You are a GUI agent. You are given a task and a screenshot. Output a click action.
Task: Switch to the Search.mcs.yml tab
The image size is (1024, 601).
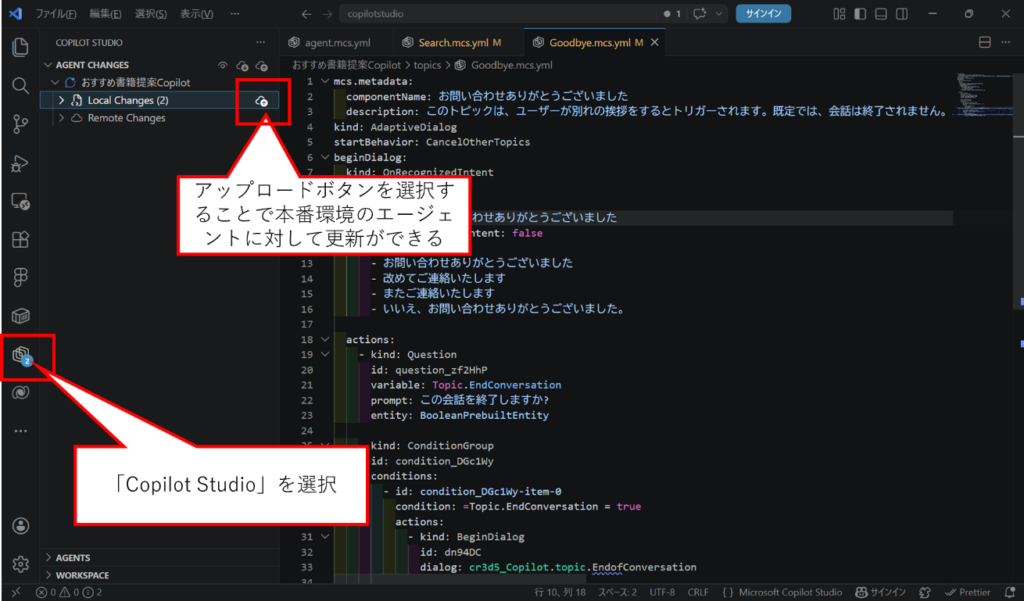453,43
